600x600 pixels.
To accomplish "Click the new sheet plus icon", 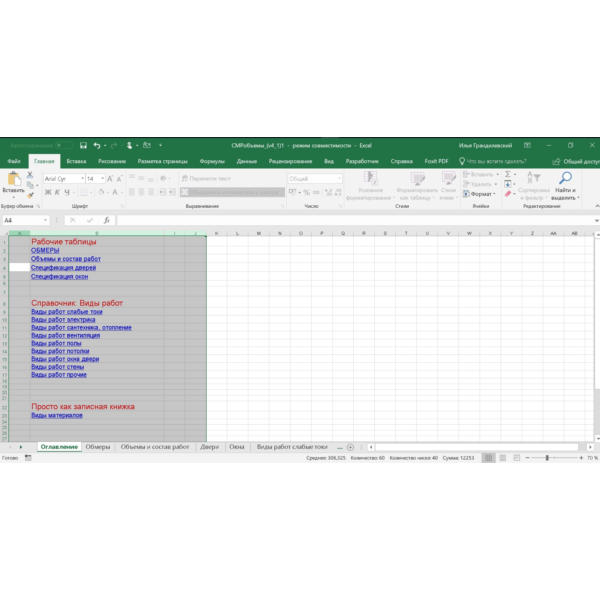I will 350,447.
